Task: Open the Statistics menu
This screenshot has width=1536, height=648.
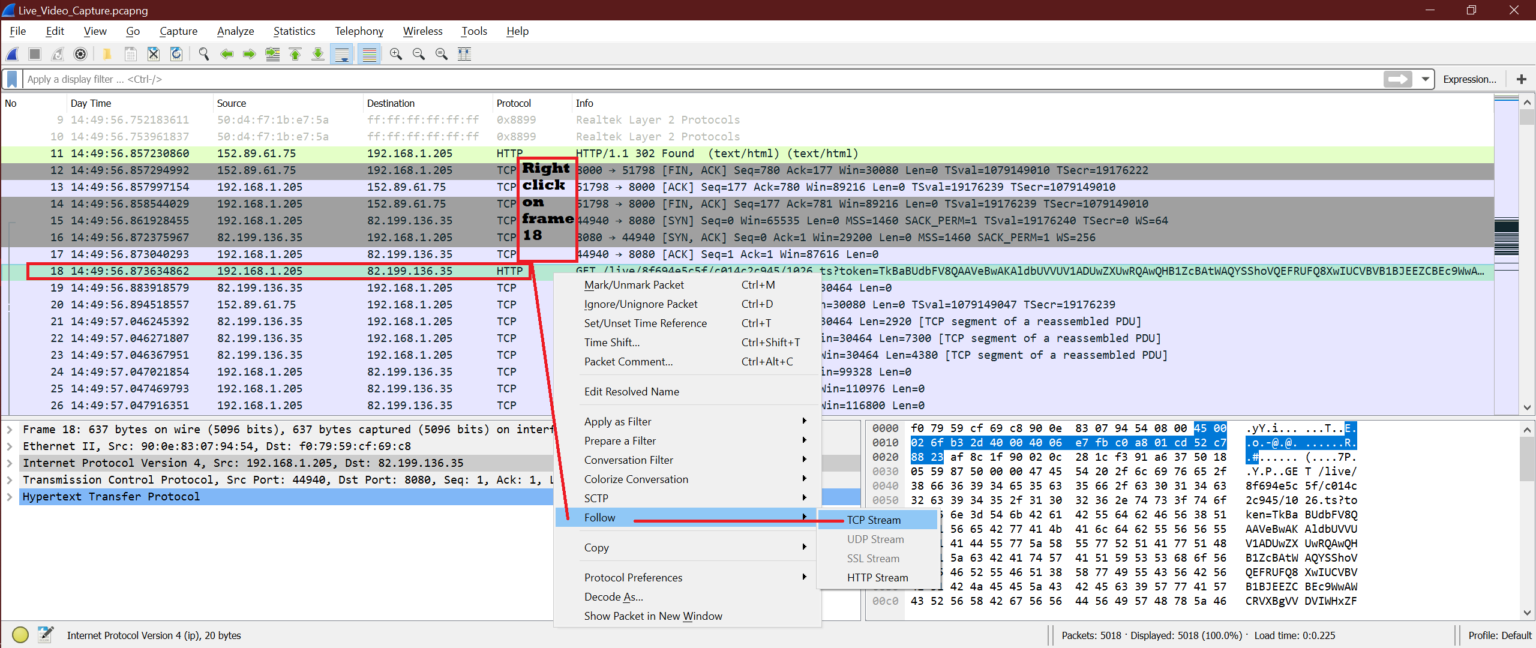Action: tap(294, 31)
